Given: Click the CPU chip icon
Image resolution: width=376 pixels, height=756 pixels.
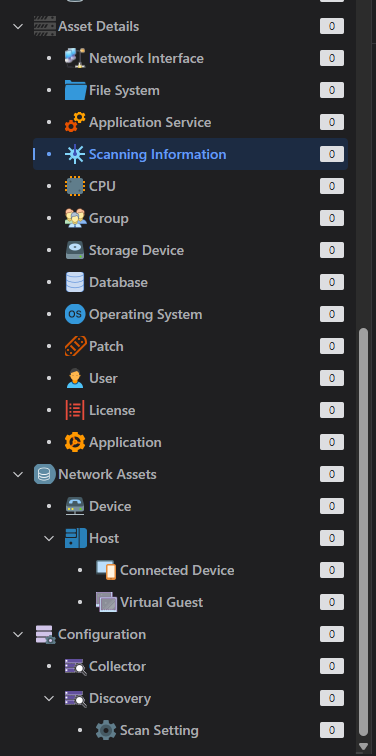Looking at the screenshot, I should [x=75, y=186].
